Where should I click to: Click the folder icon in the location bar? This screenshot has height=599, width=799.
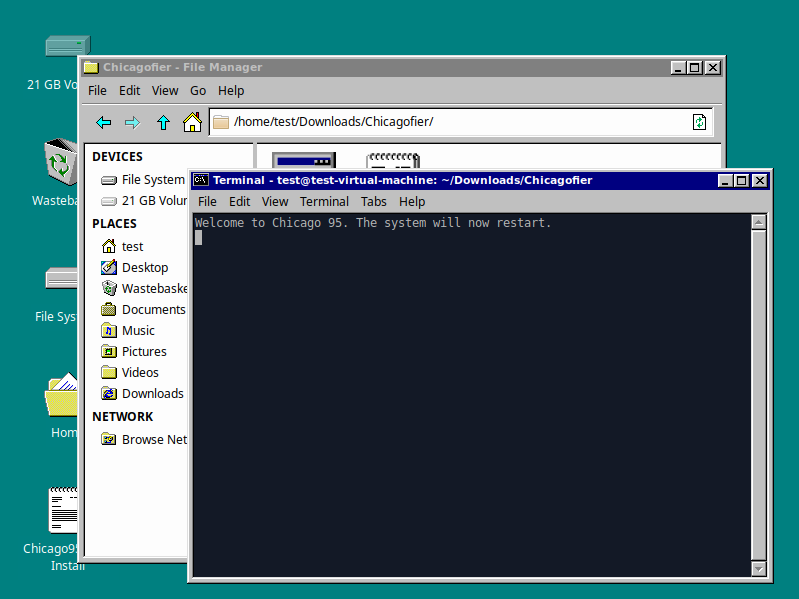point(221,122)
